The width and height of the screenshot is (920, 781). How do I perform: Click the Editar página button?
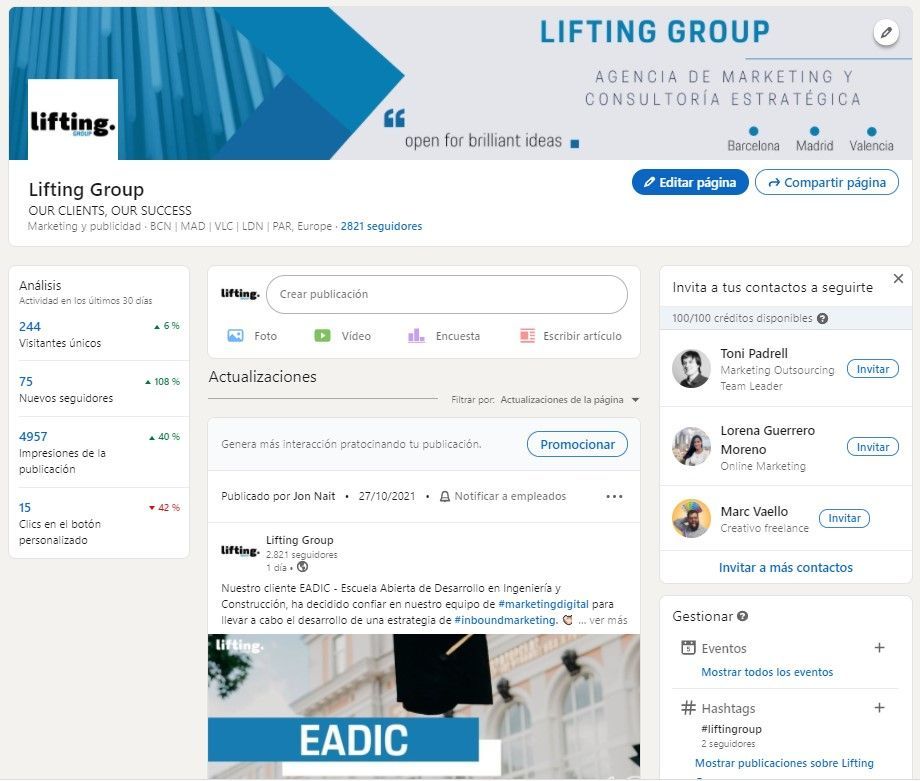coord(690,182)
